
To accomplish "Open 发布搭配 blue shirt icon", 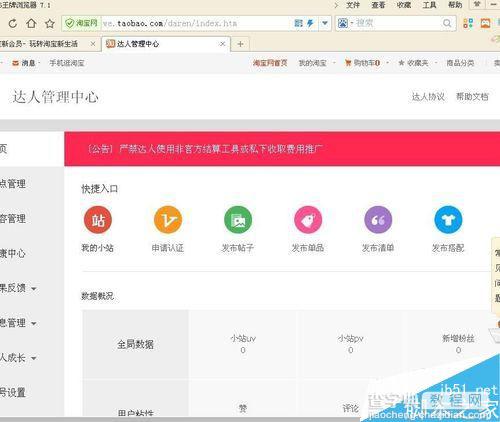I will click(448, 220).
